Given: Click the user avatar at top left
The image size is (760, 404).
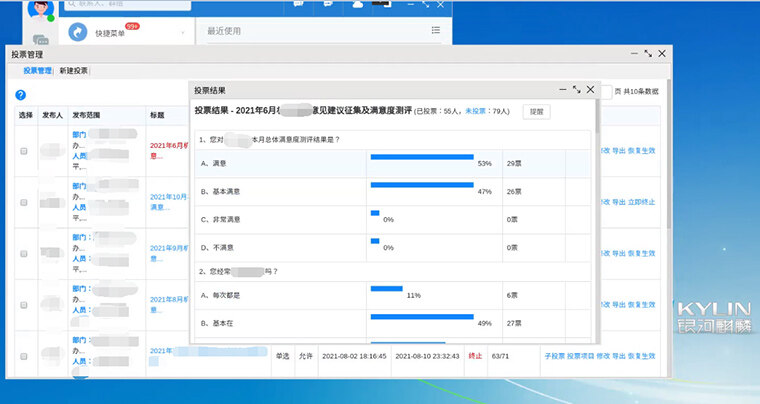Looking at the screenshot, I should pos(41,8).
